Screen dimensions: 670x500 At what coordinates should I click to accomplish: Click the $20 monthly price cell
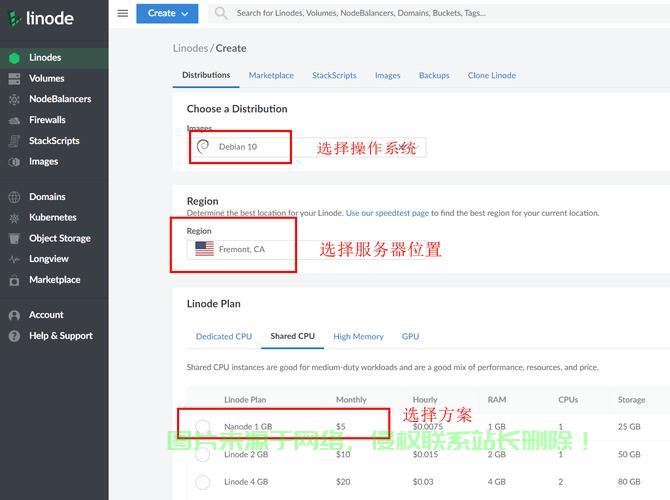point(343,482)
